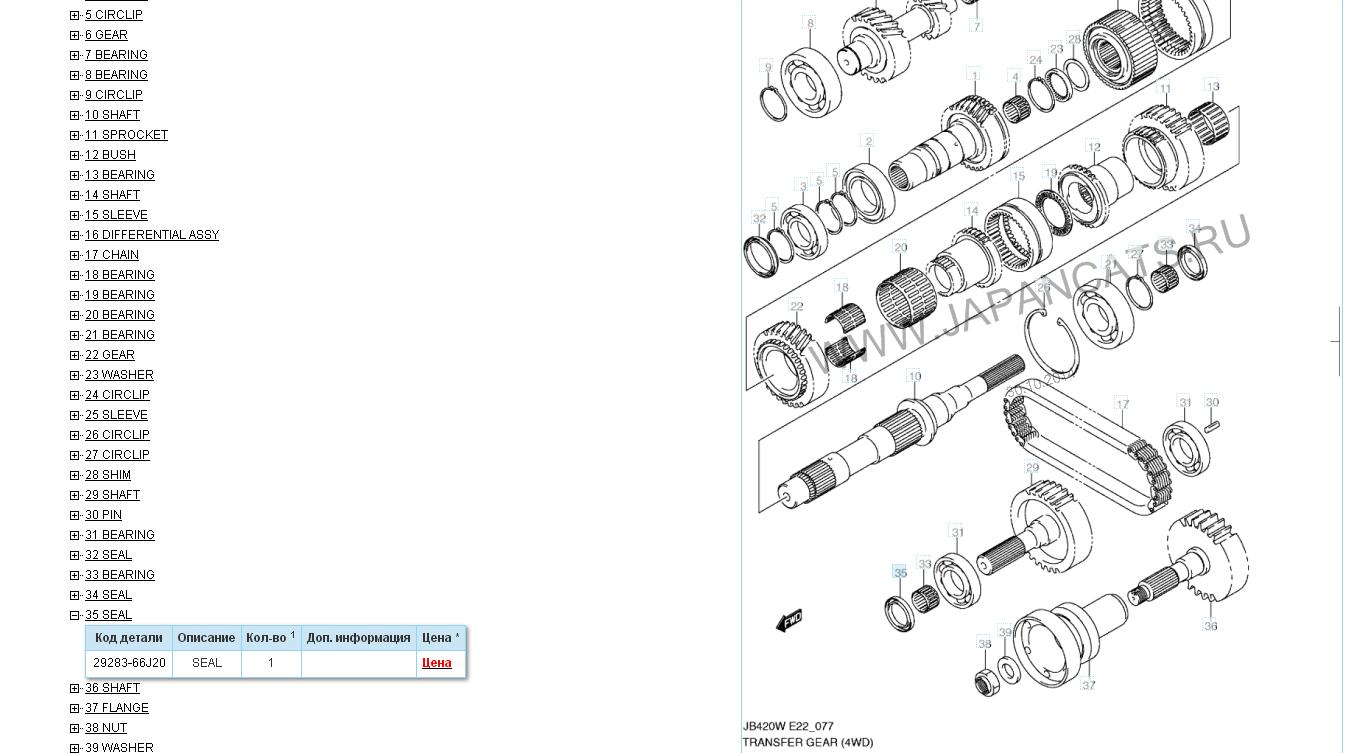Click the Код детали column header
The image size is (1346, 753).
(128, 638)
